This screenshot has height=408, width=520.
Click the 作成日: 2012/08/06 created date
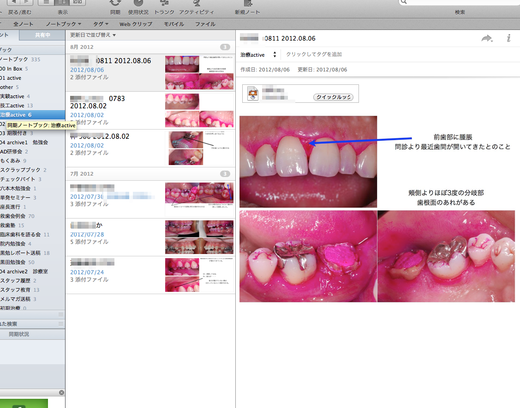point(265,70)
